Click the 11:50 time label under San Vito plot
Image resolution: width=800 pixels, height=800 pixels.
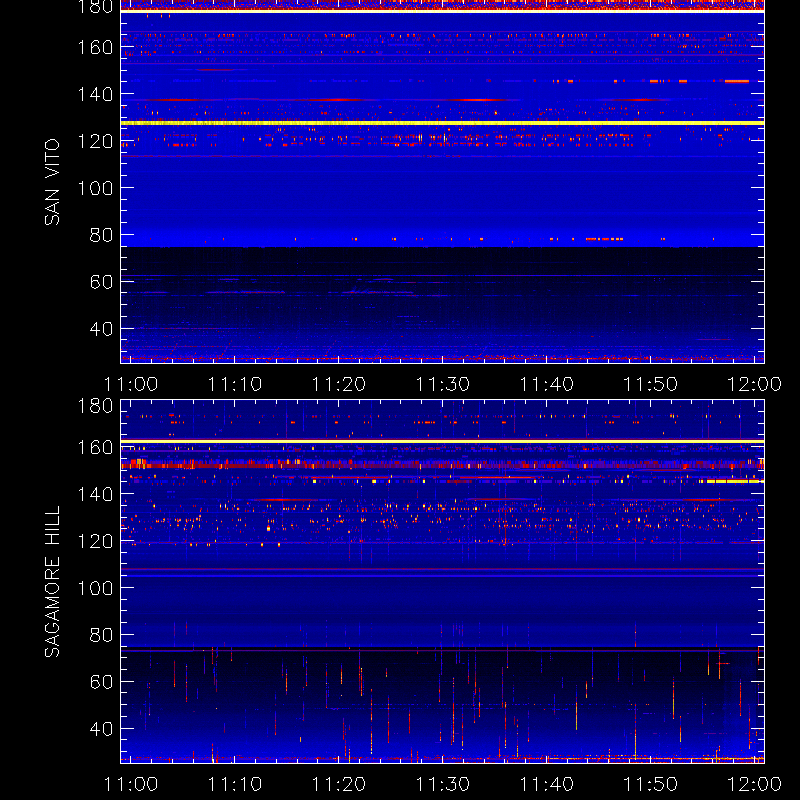coord(651,384)
